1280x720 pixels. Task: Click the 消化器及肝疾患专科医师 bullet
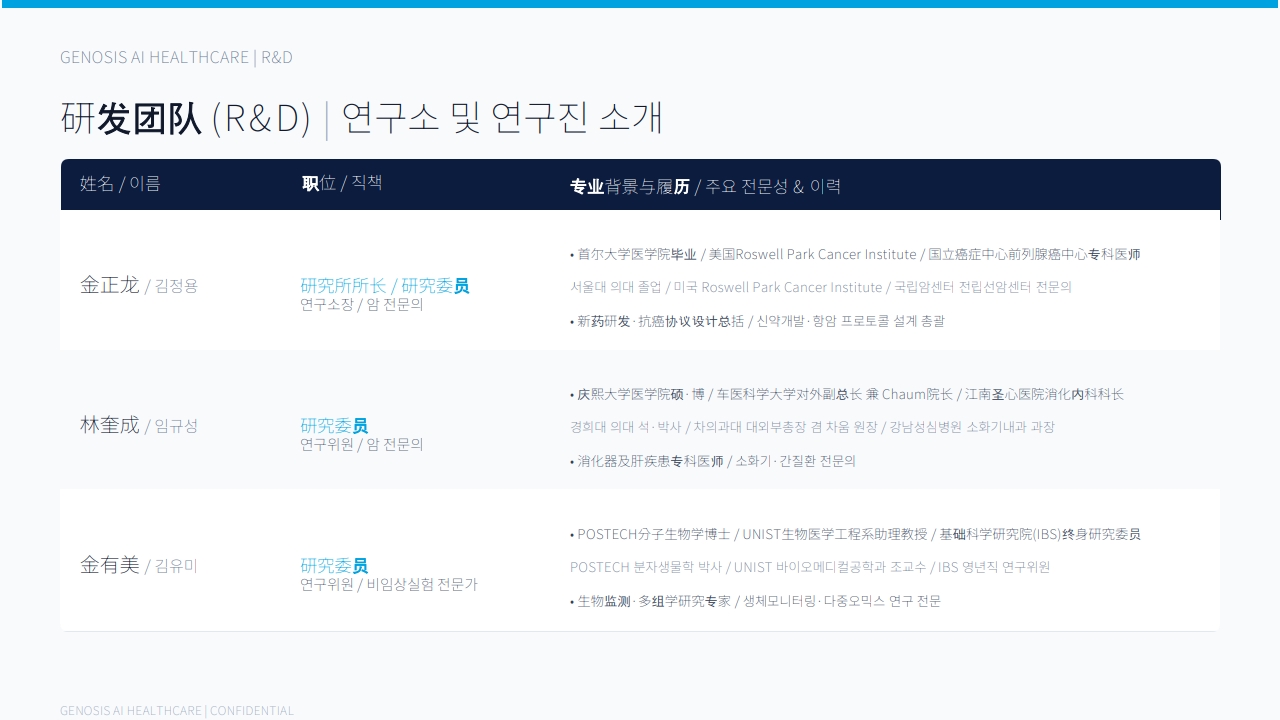click(713, 461)
